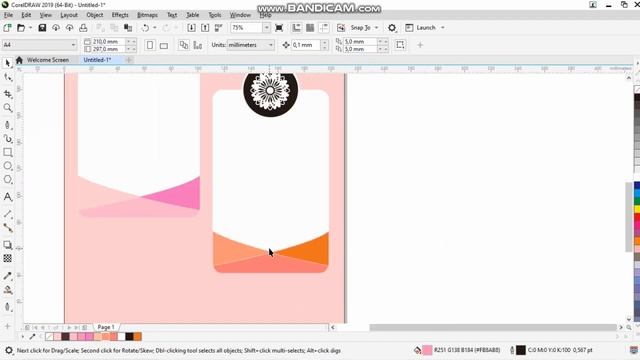This screenshot has width=640, height=360.
Task: Save the document with floppy icon
Action: tap(42, 28)
